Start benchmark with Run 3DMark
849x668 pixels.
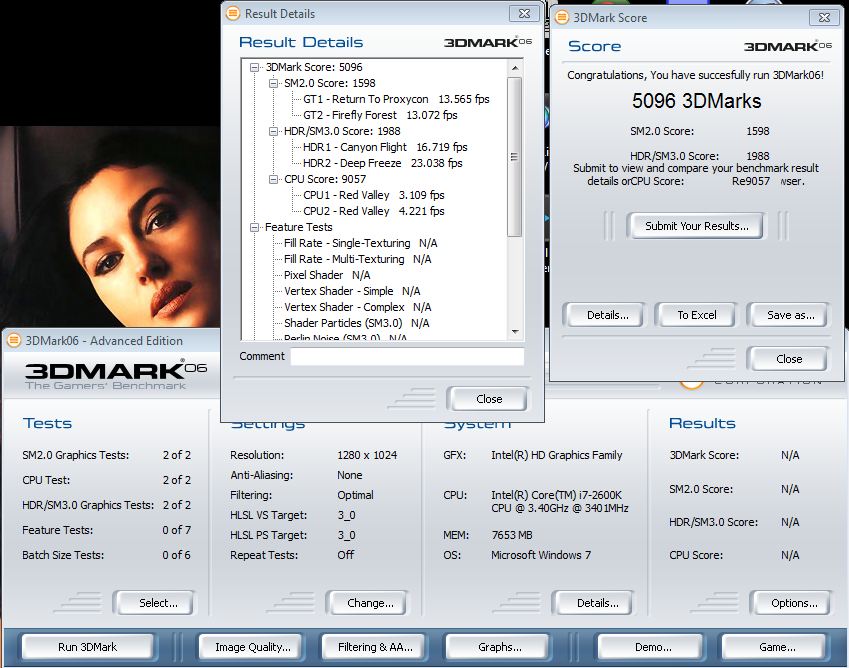coord(87,647)
